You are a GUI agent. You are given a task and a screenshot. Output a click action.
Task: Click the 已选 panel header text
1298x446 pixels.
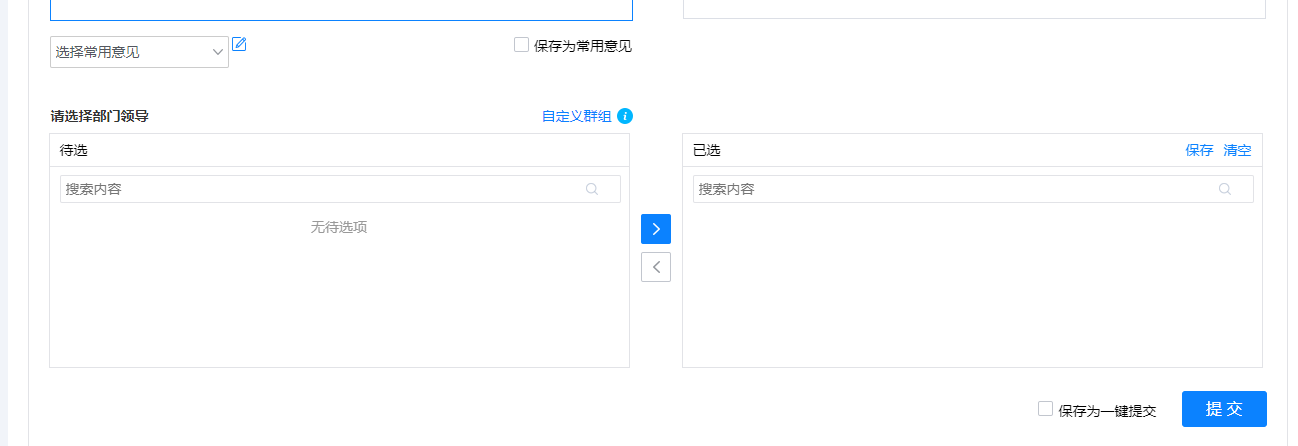pyautogui.click(x=706, y=150)
